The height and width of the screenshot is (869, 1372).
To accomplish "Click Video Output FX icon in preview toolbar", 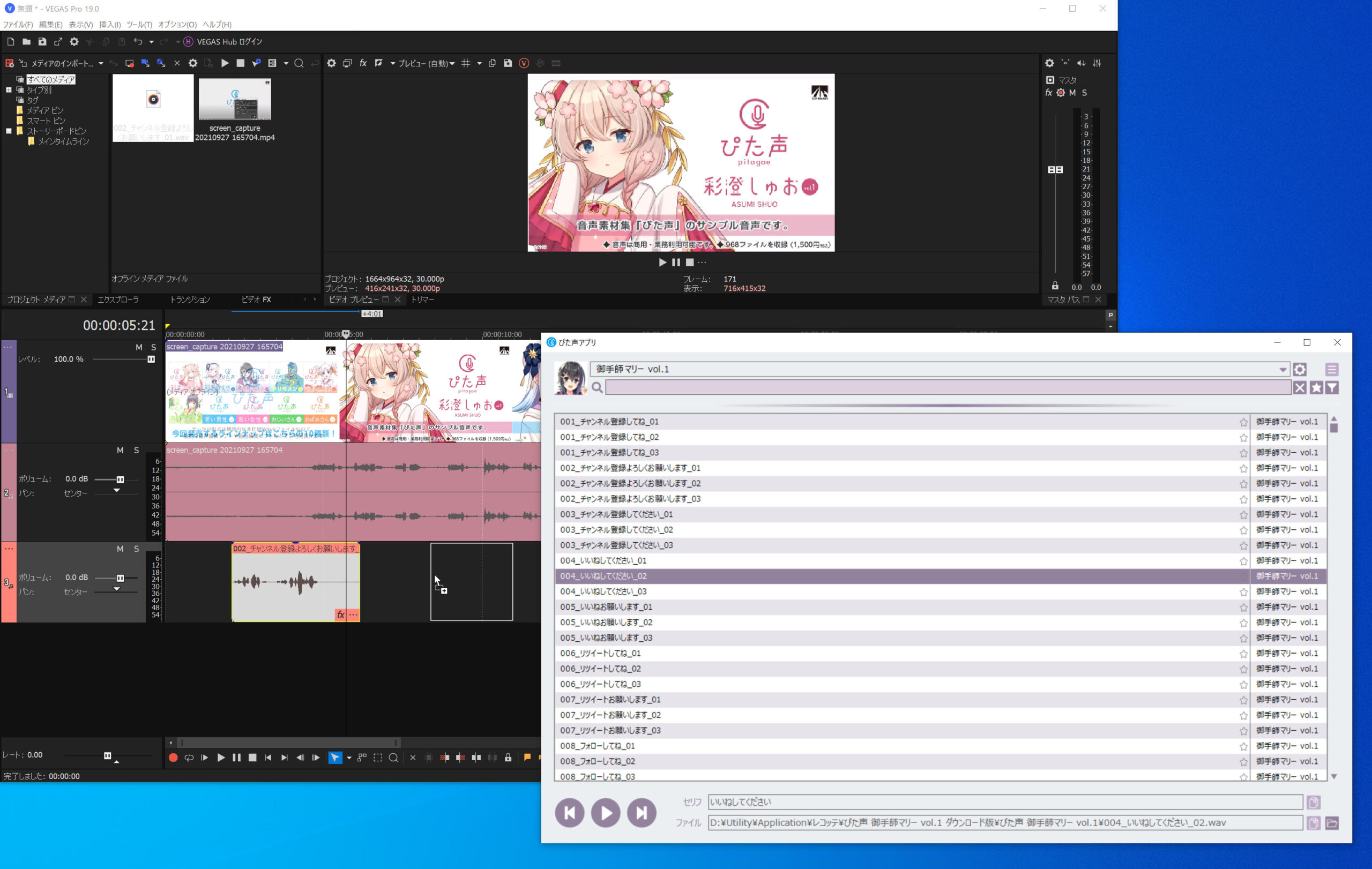I will (x=363, y=63).
